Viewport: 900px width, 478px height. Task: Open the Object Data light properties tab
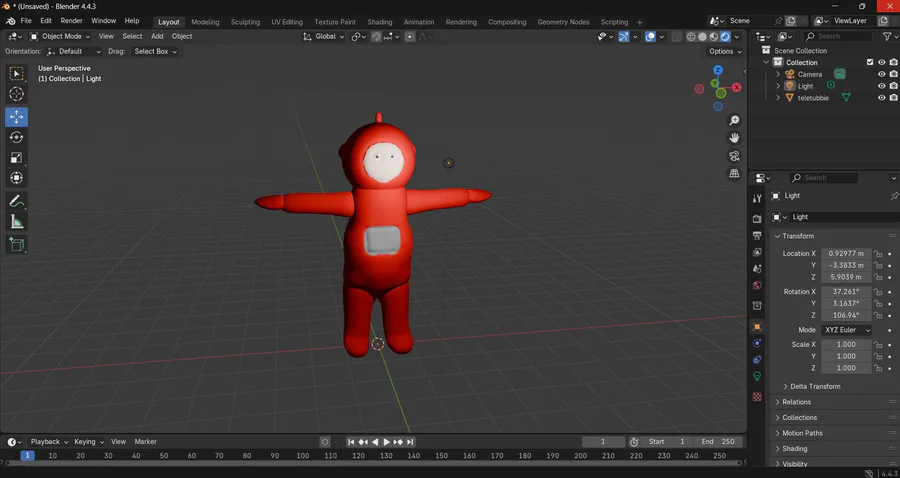(757, 376)
